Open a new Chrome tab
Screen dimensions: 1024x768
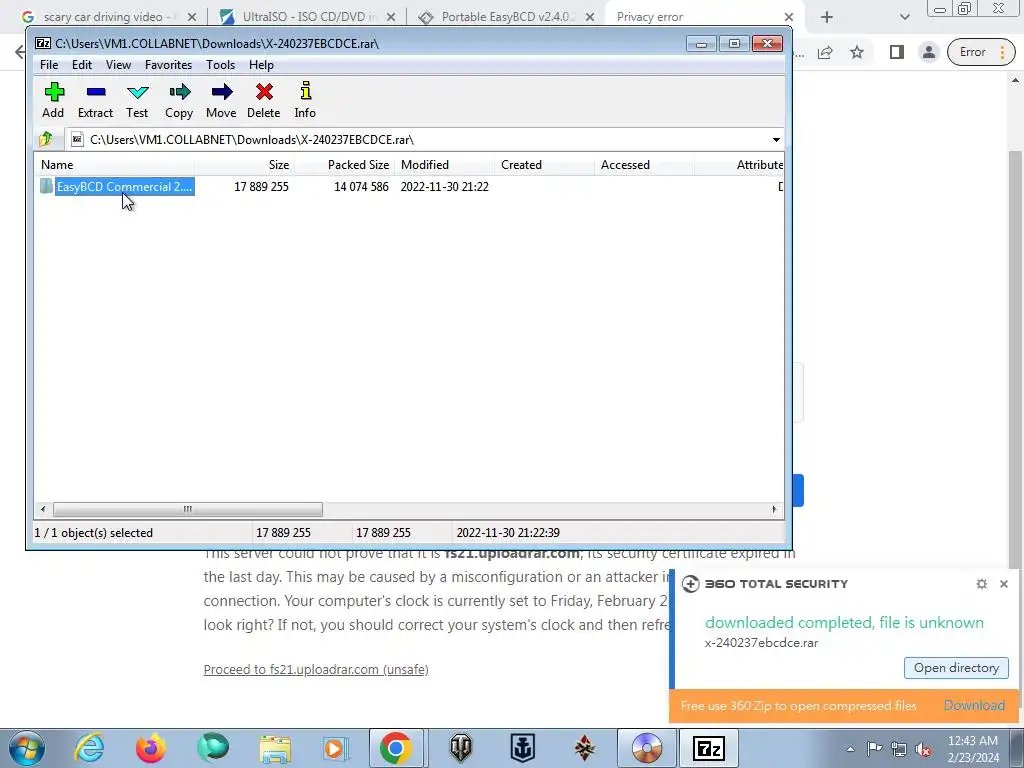[x=827, y=17]
